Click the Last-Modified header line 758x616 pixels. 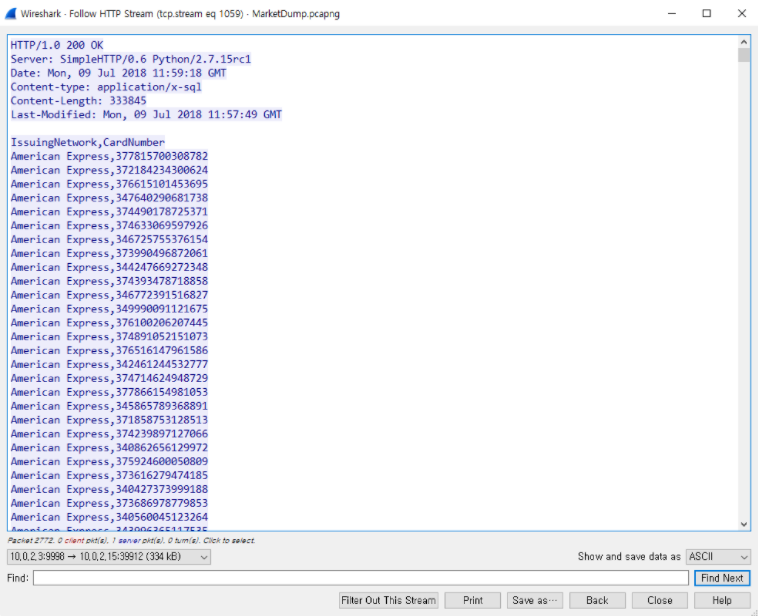(146, 115)
